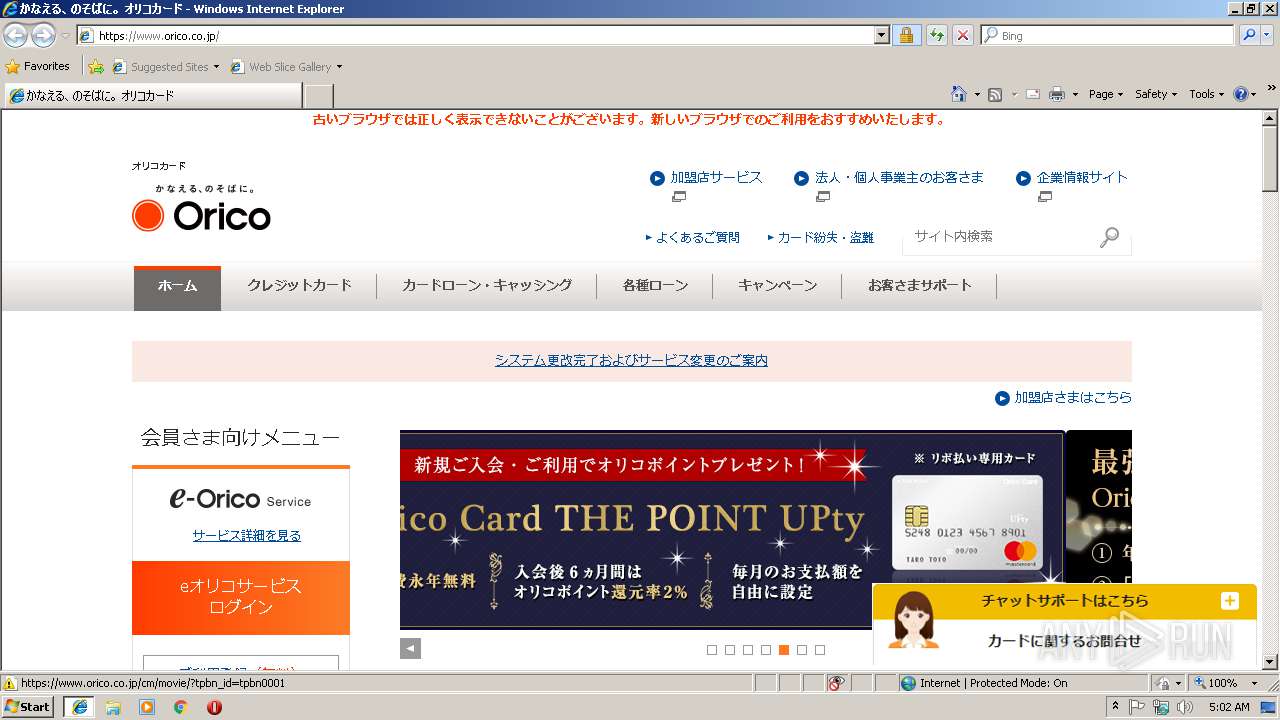Image resolution: width=1280 pixels, height=720 pixels.
Task: Click eオリコサービス ログイン button
Action: pos(241,597)
